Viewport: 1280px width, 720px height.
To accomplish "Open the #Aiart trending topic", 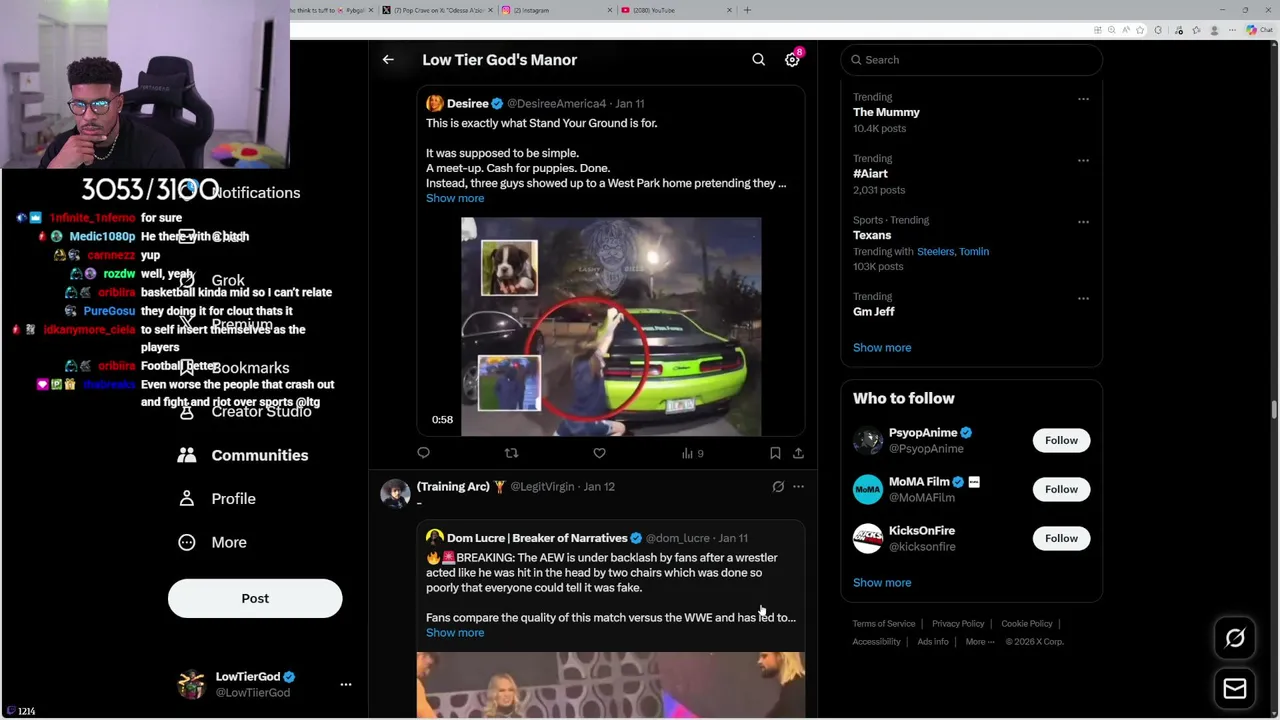I will [870, 174].
